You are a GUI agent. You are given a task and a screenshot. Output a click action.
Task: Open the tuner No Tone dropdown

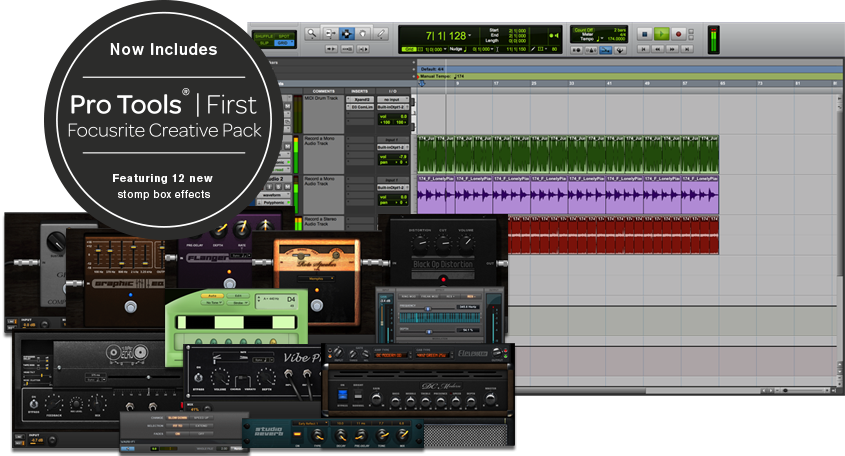pyautogui.click(x=213, y=303)
